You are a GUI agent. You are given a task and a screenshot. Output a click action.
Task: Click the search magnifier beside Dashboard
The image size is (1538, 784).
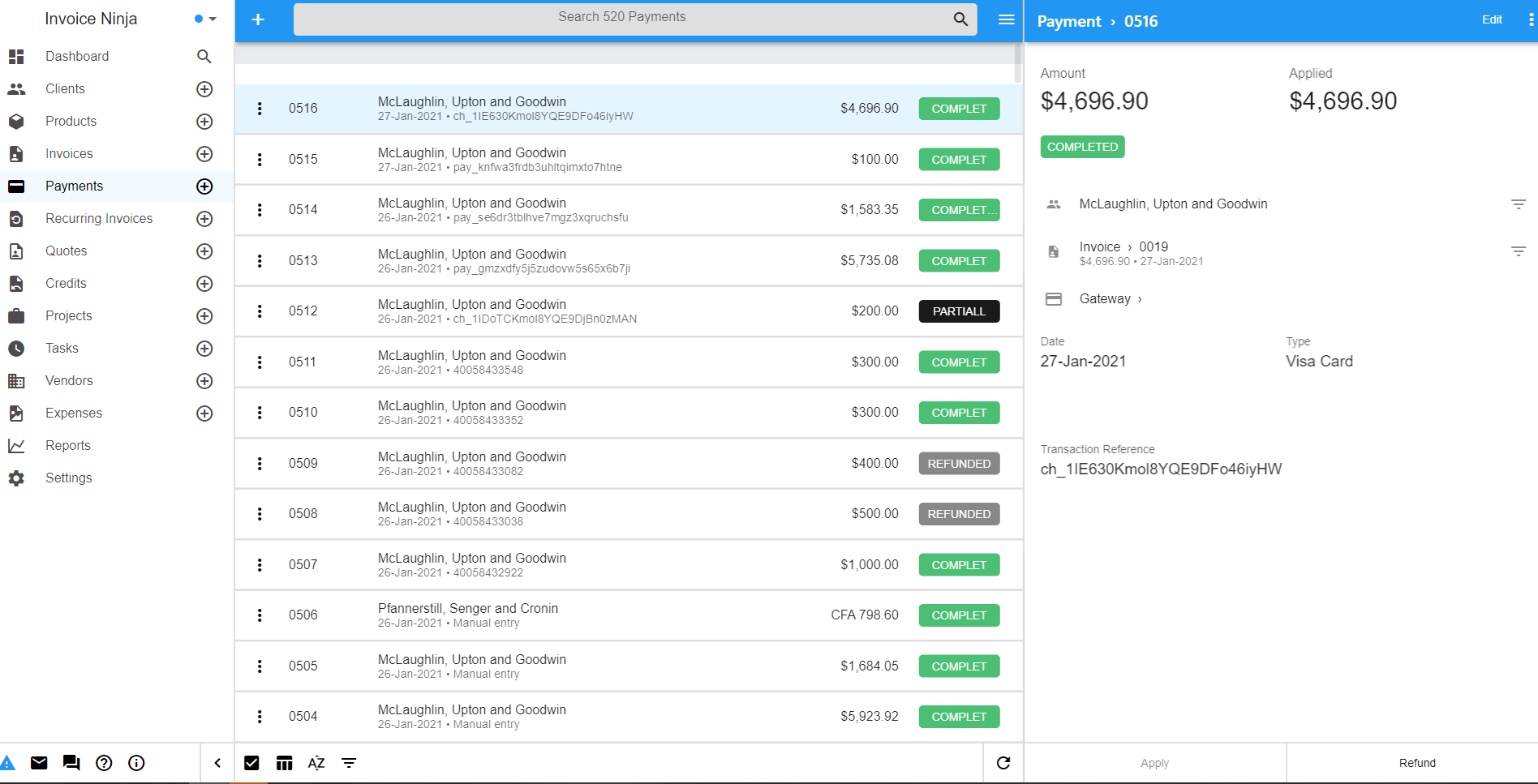click(204, 57)
